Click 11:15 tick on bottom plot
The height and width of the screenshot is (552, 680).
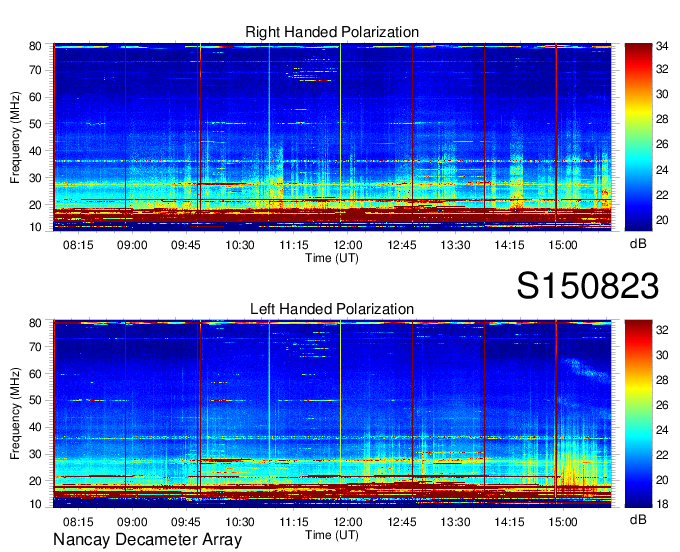click(294, 522)
